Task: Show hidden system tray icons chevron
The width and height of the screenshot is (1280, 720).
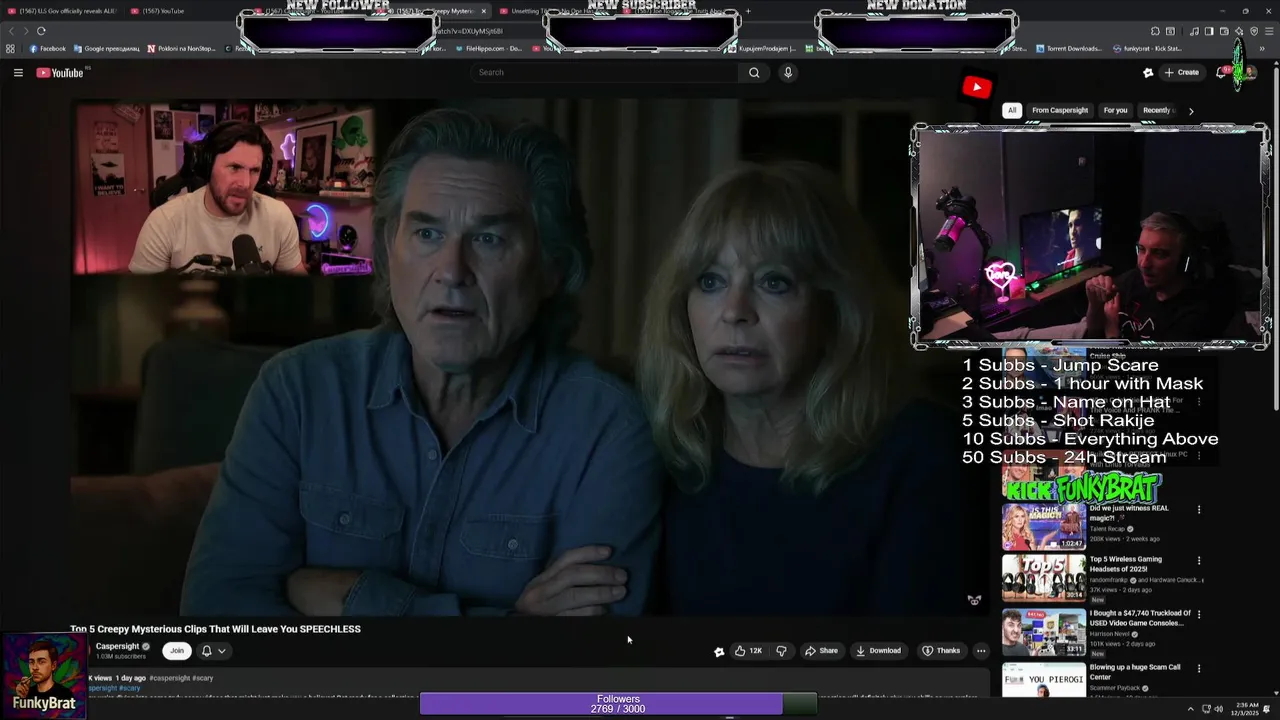Action: click(x=1190, y=709)
